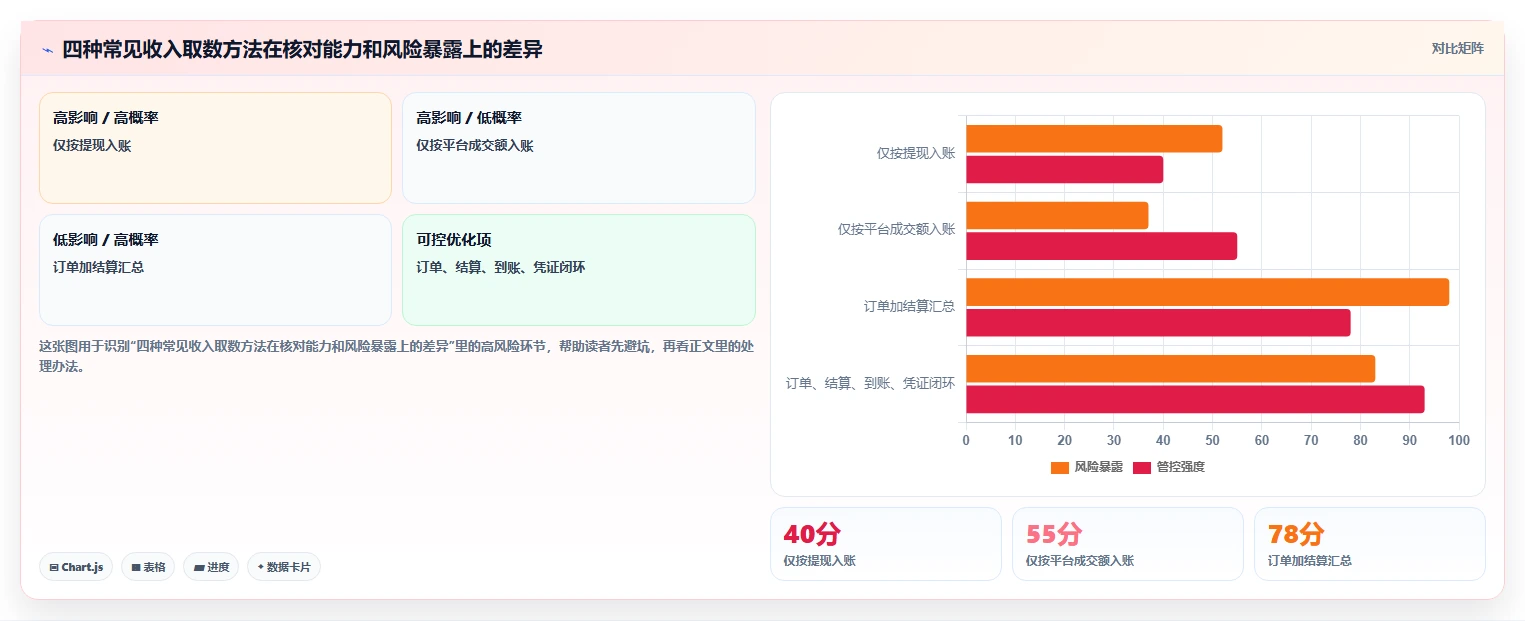Viewport: 1525px width, 621px height.
Task: Select the title 四种常见收入取数方法在核对能力和风险暴露上的差异
Action: pos(302,49)
